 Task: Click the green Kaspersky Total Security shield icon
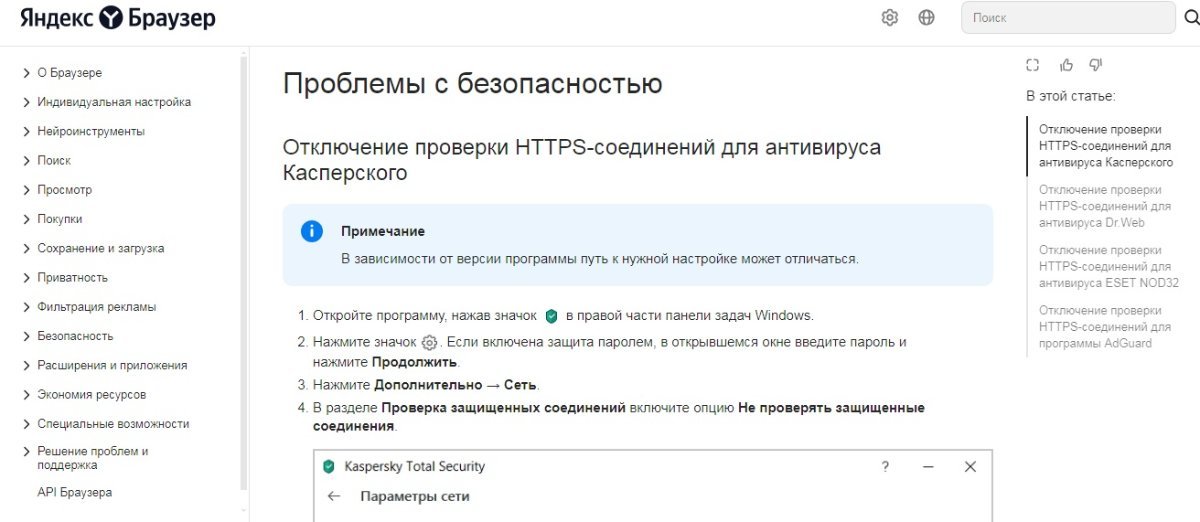click(x=328, y=467)
